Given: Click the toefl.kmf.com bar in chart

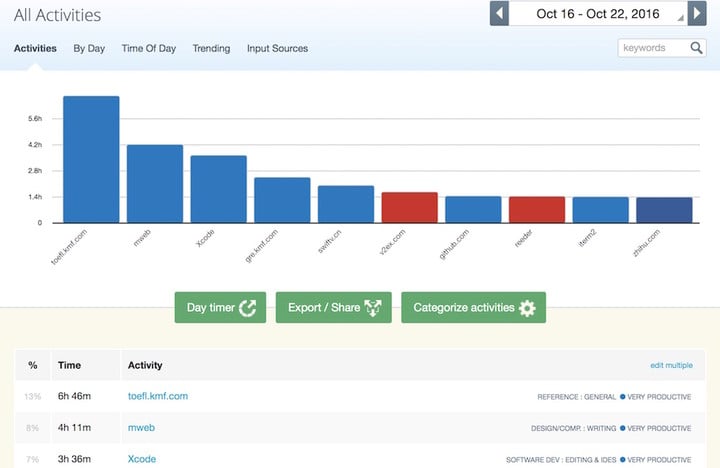Looking at the screenshot, I should tap(91, 159).
